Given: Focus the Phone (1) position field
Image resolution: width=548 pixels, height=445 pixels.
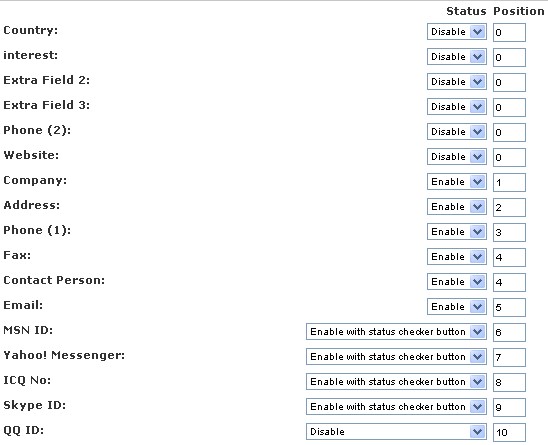Looking at the screenshot, I should pos(509,232).
